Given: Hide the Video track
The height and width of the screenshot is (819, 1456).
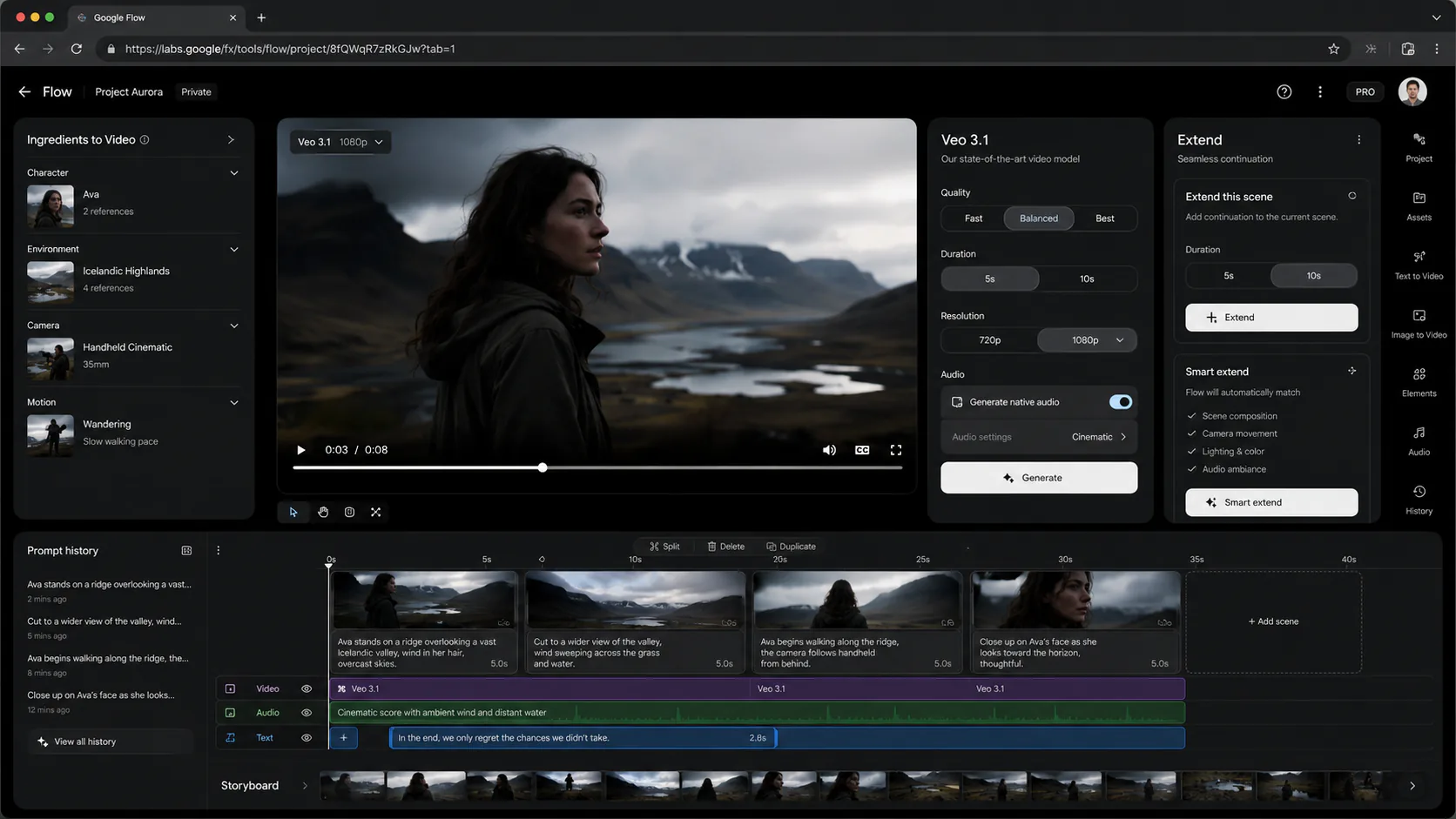Looking at the screenshot, I should 307,689.
